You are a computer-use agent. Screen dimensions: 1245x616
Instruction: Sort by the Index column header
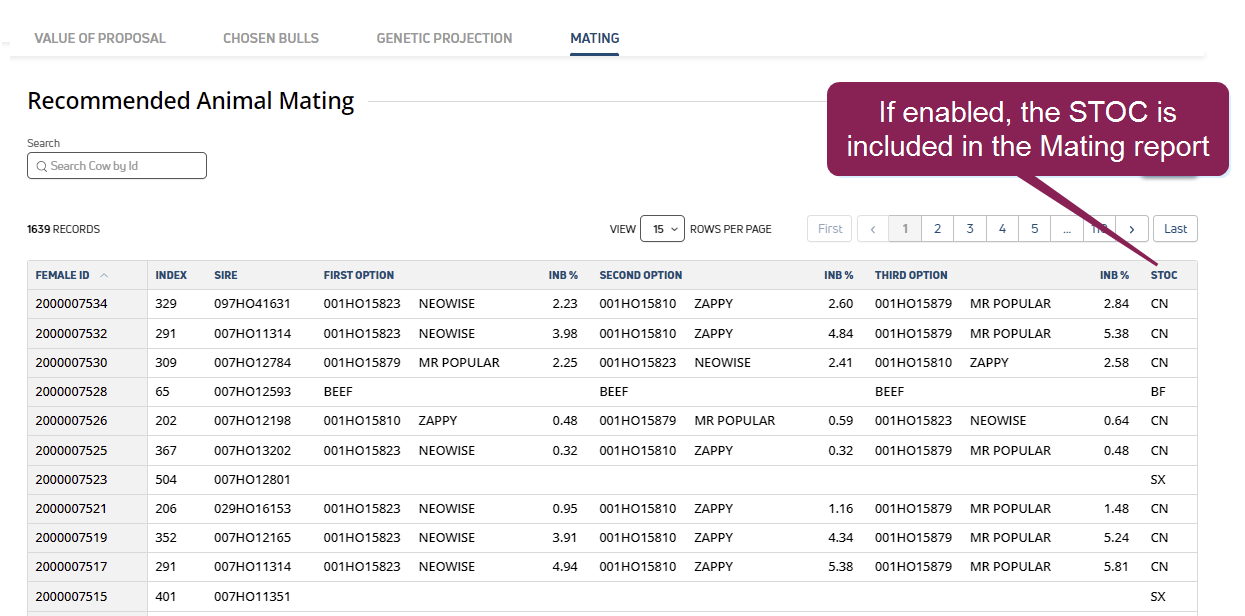click(x=171, y=275)
